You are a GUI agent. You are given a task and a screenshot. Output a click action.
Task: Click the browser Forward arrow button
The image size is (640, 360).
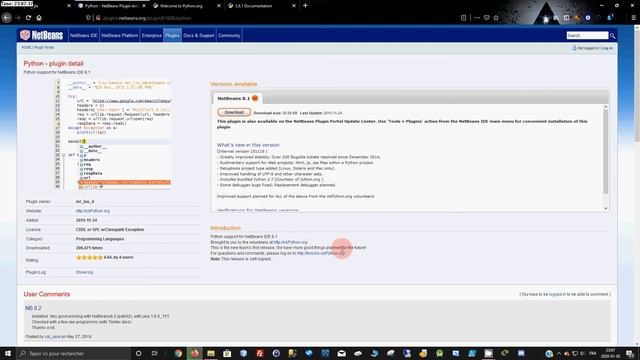pyautogui.click(x=18, y=18)
